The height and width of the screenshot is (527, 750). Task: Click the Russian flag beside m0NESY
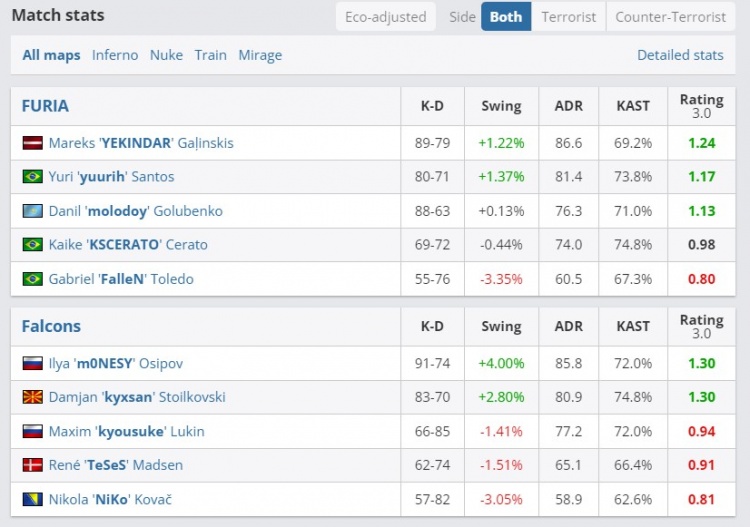tap(32, 363)
